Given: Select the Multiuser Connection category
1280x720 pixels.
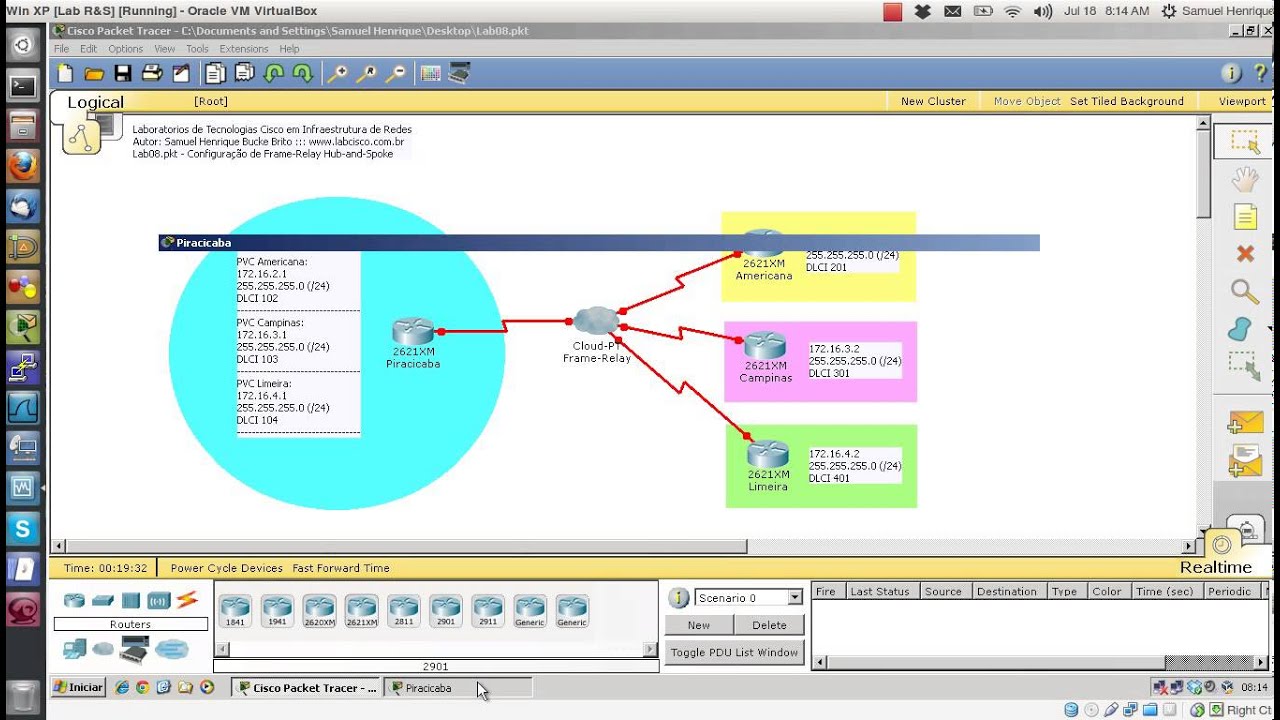Looking at the screenshot, I should click(x=172, y=650).
